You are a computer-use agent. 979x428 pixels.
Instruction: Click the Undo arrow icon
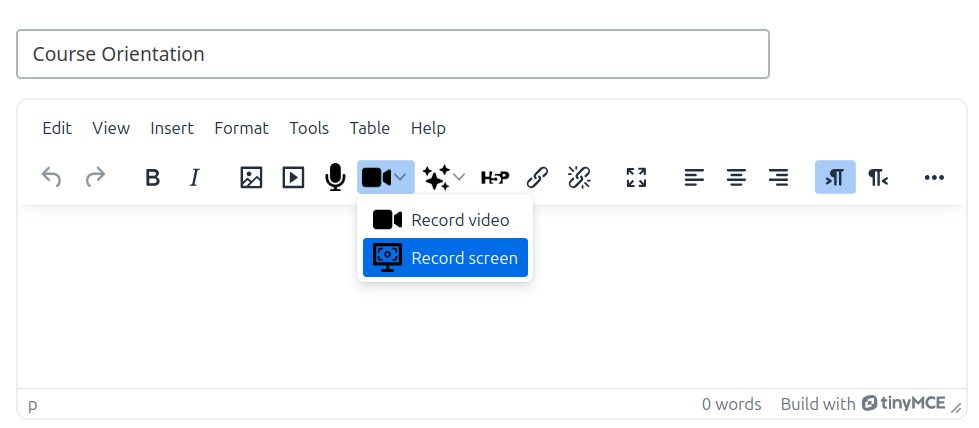tap(51, 178)
